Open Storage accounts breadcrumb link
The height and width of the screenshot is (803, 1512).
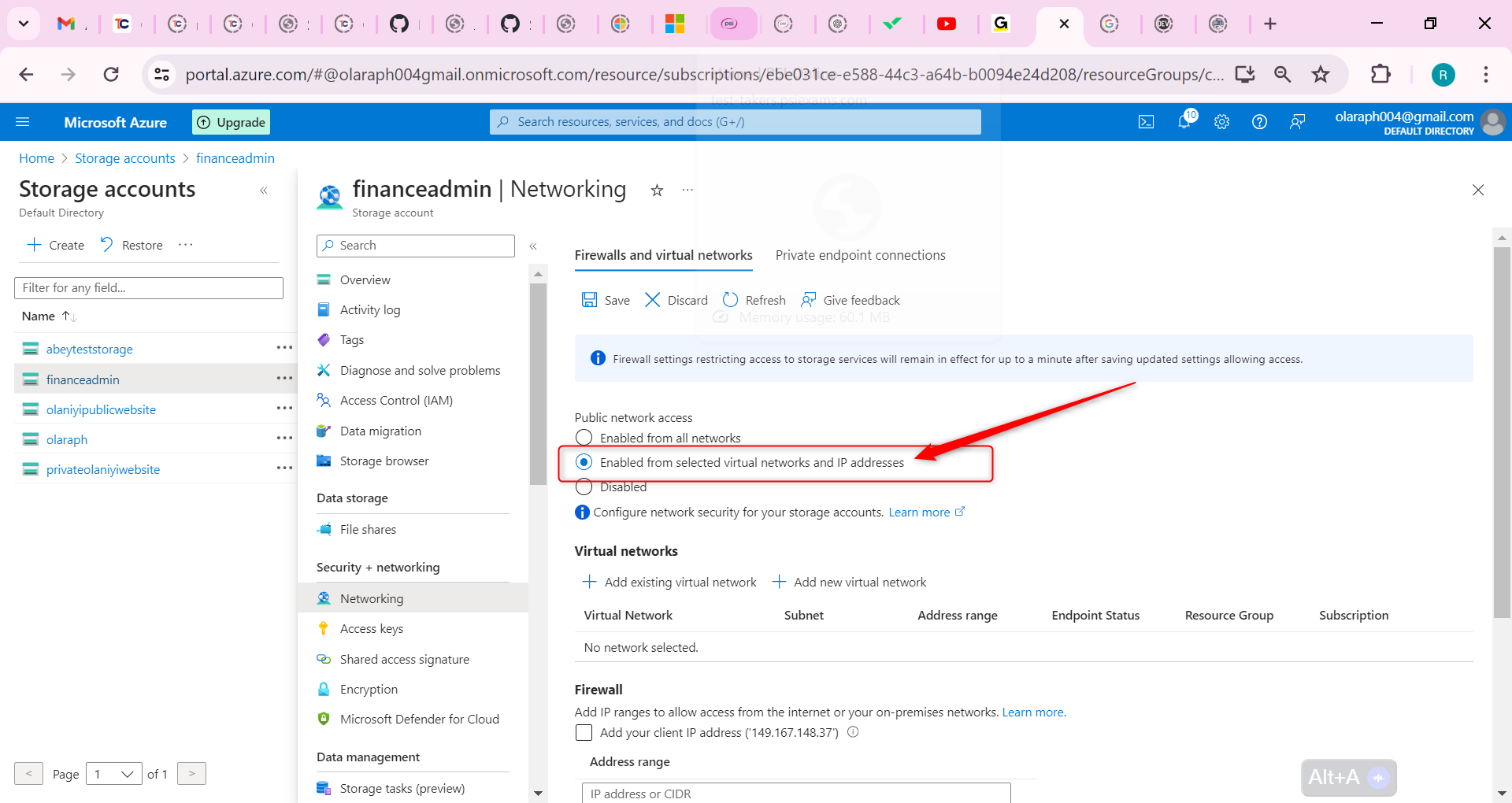pyautogui.click(x=125, y=158)
